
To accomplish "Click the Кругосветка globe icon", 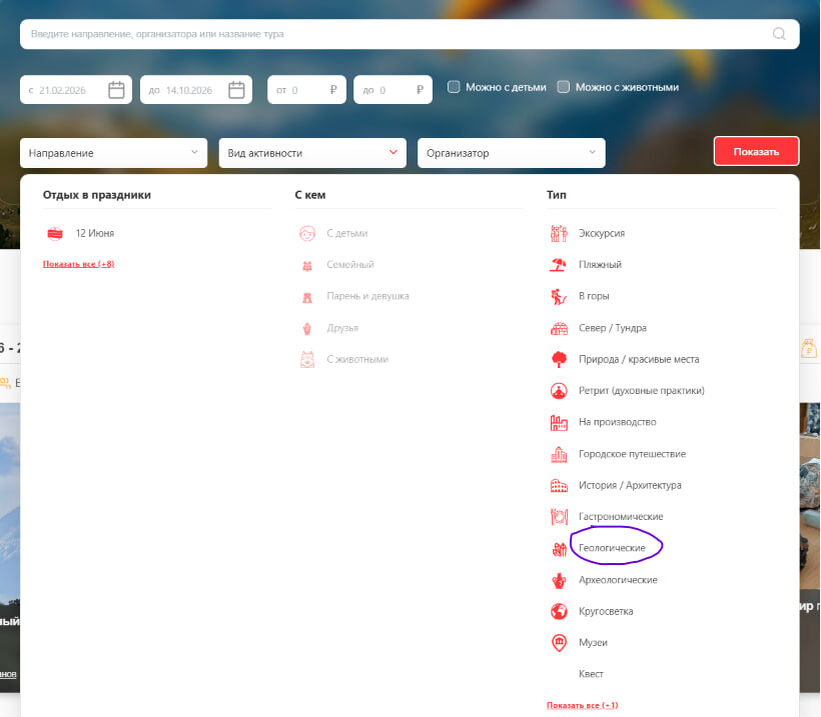I will [559, 611].
